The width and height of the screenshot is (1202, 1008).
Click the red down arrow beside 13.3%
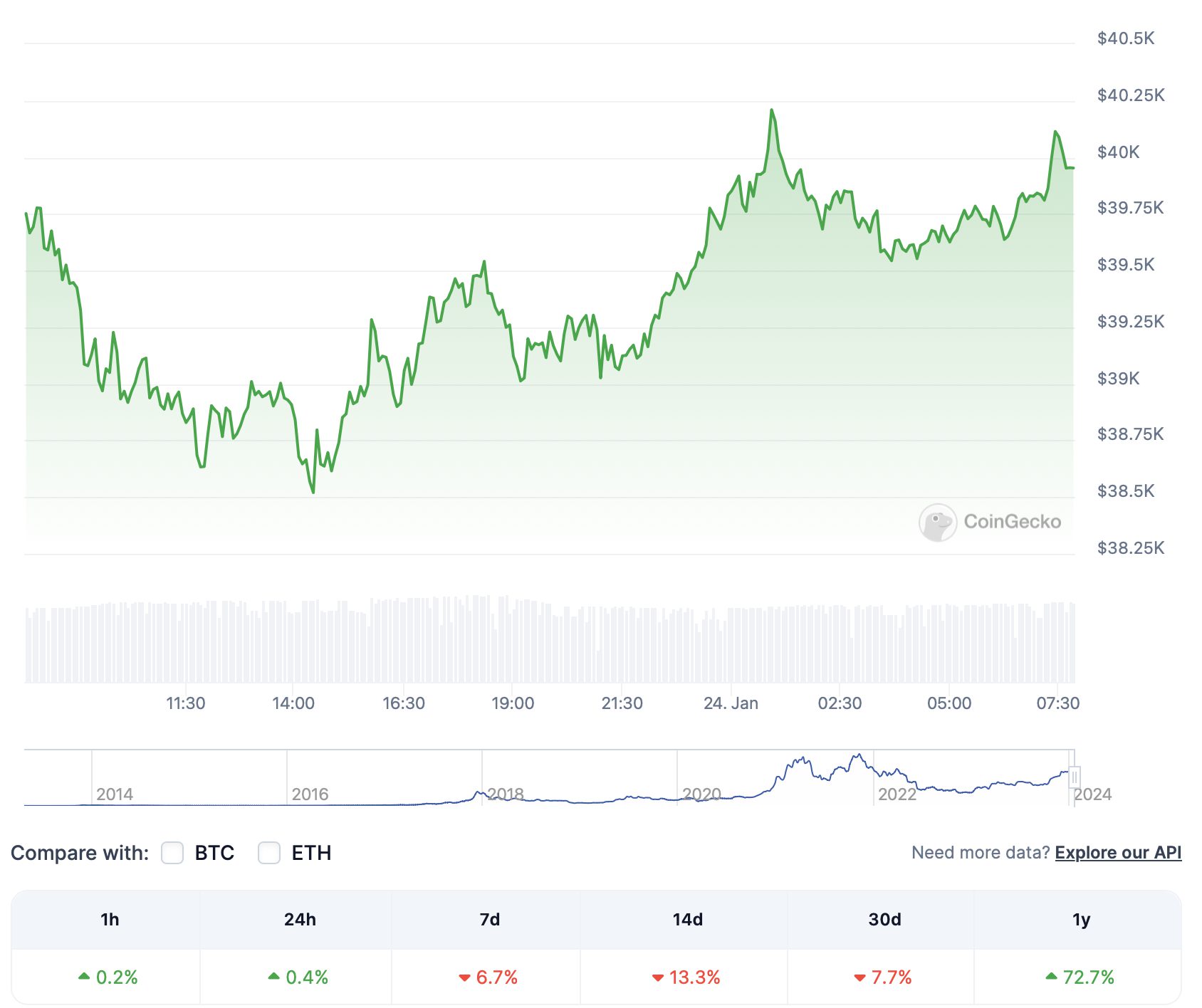(658, 977)
